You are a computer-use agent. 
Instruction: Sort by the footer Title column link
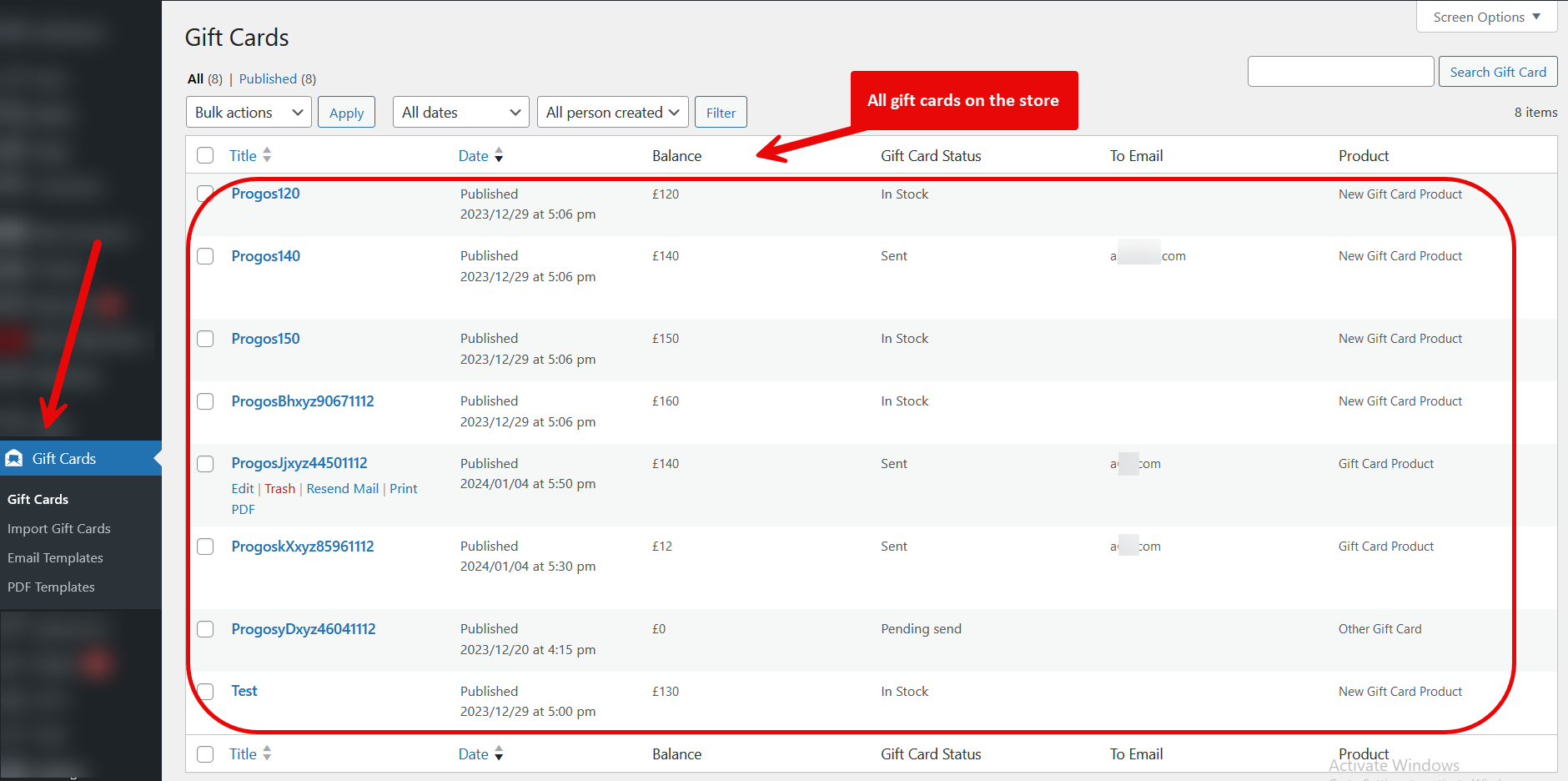click(243, 753)
